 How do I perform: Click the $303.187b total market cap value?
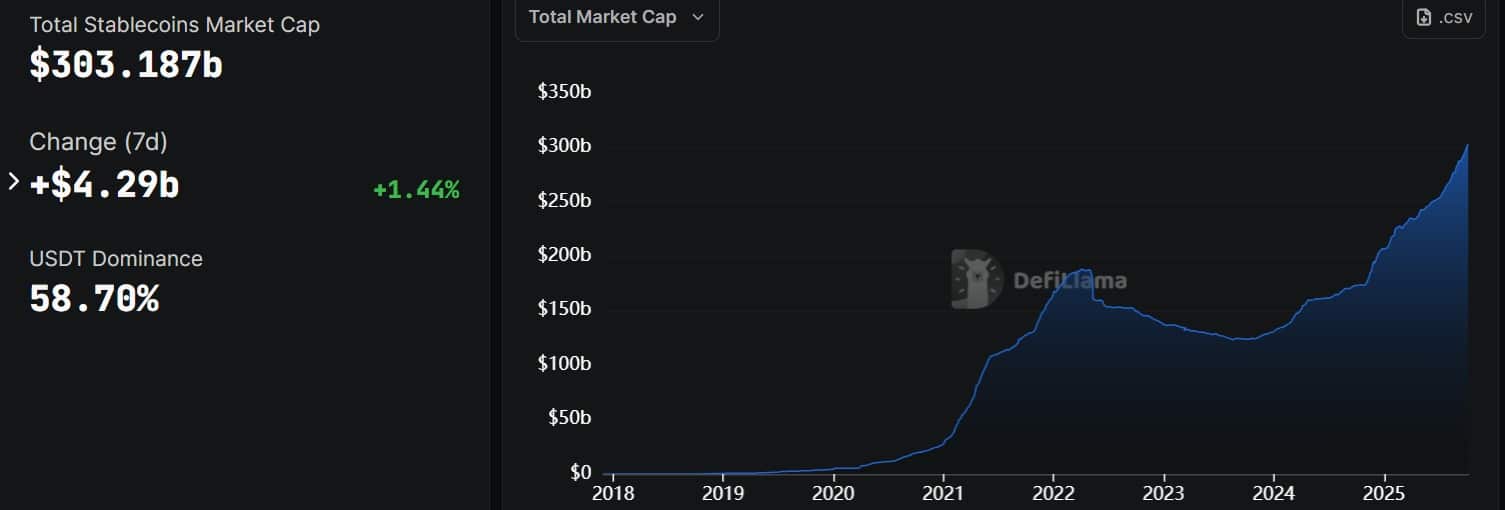coord(126,64)
